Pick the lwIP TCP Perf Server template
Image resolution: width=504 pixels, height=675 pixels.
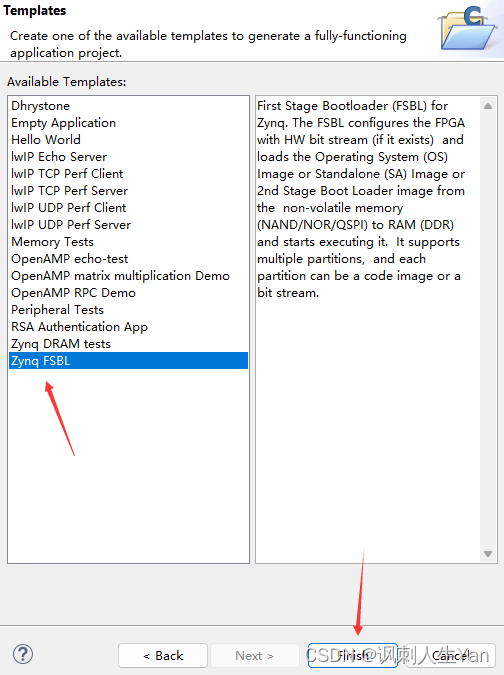click(128, 191)
